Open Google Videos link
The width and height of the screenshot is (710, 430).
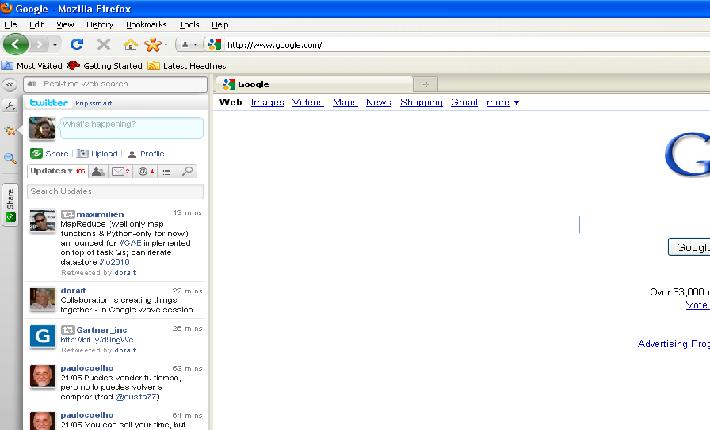[x=307, y=102]
